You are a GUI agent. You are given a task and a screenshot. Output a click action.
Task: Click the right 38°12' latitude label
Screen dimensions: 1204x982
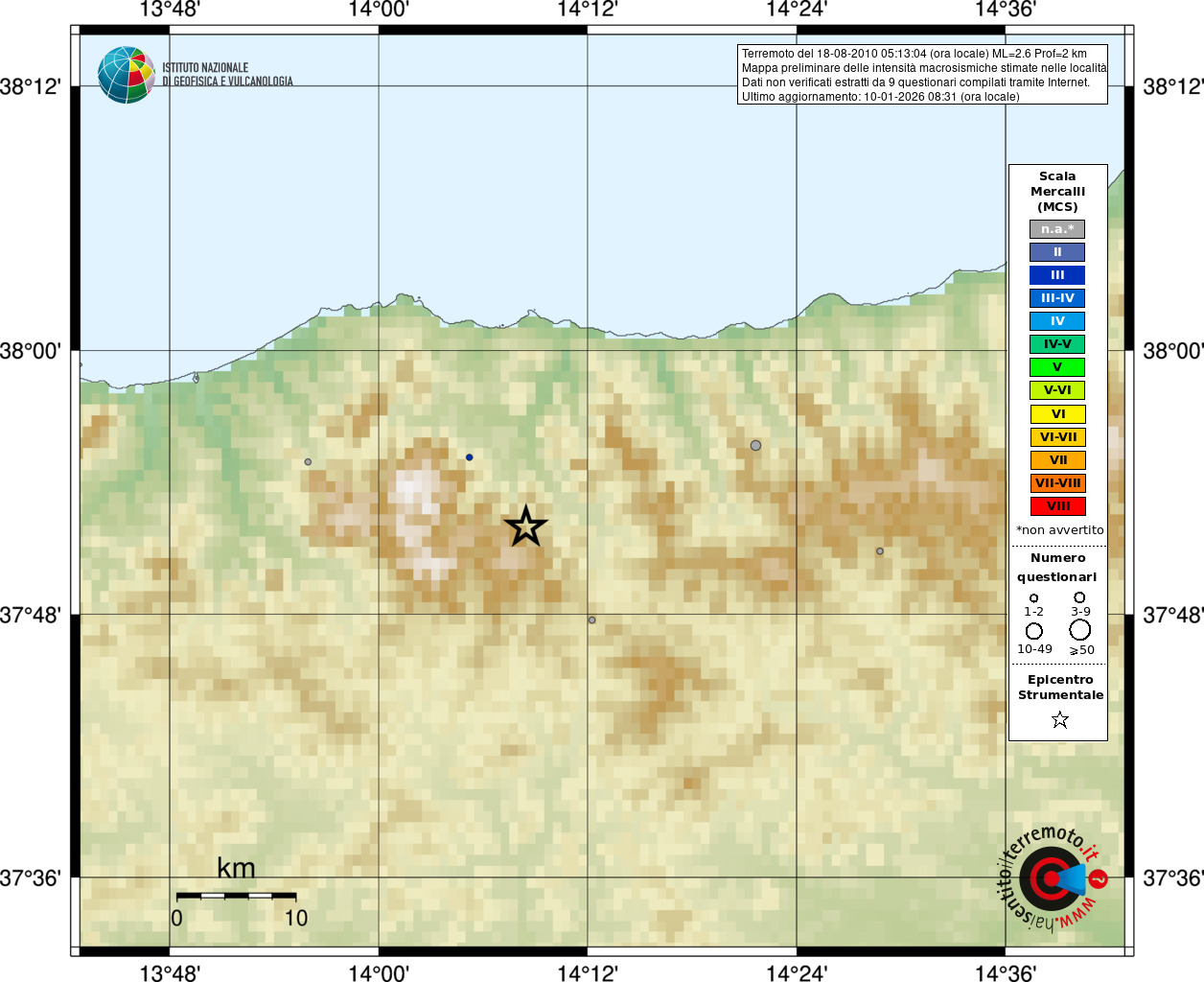1173,87
